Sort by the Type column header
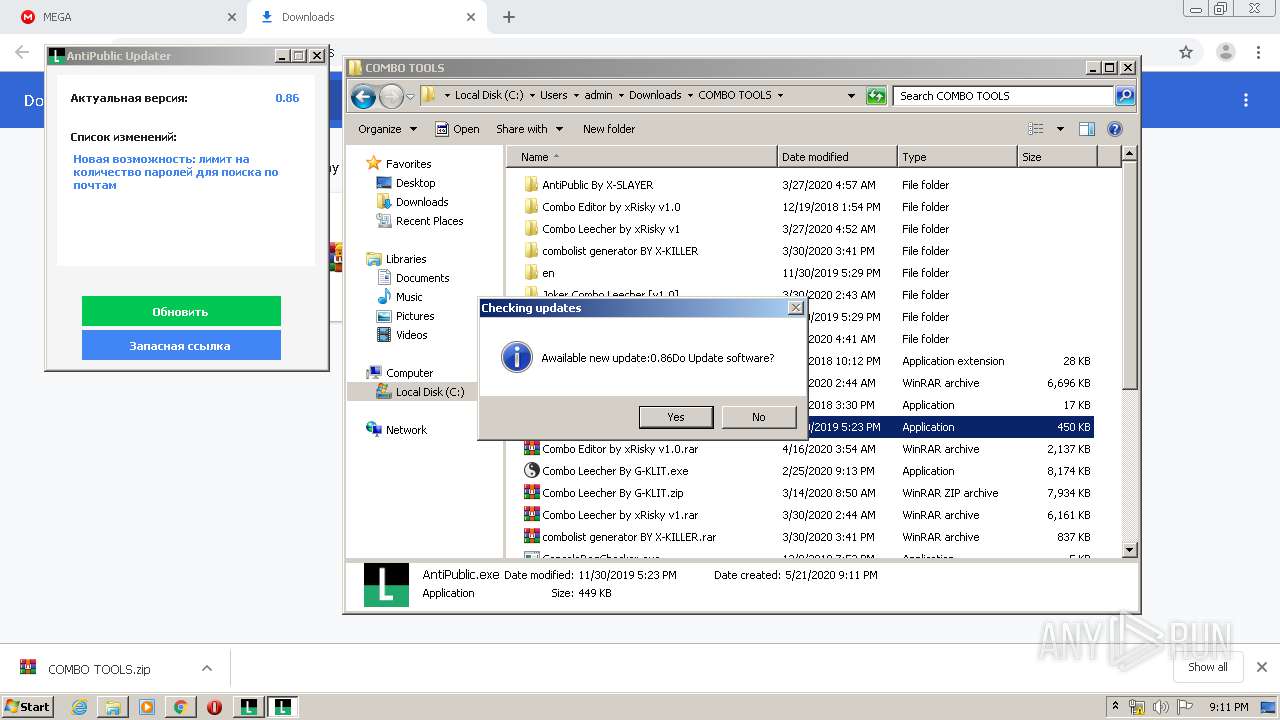 [x=957, y=157]
